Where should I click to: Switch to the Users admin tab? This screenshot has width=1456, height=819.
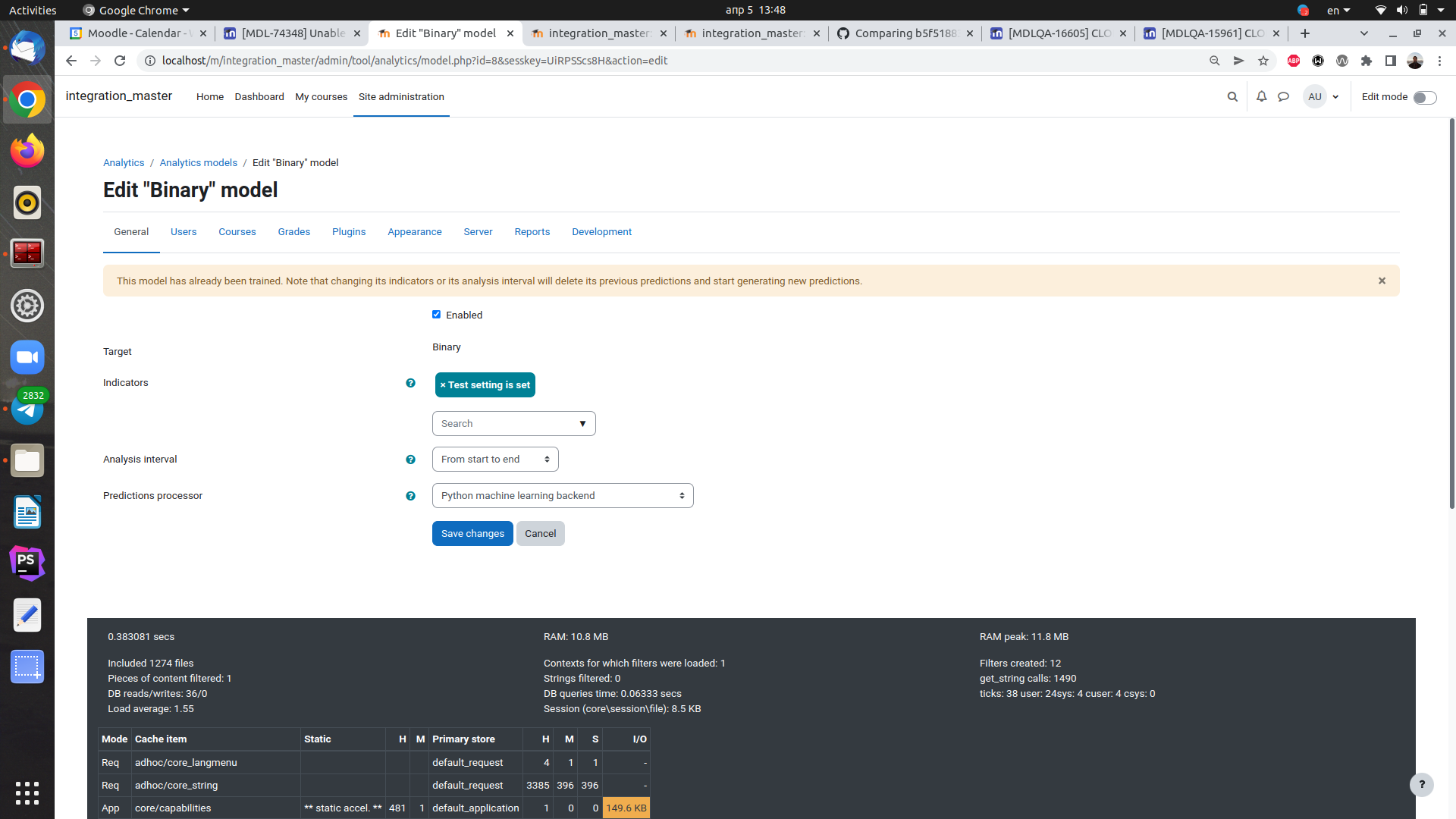point(184,232)
